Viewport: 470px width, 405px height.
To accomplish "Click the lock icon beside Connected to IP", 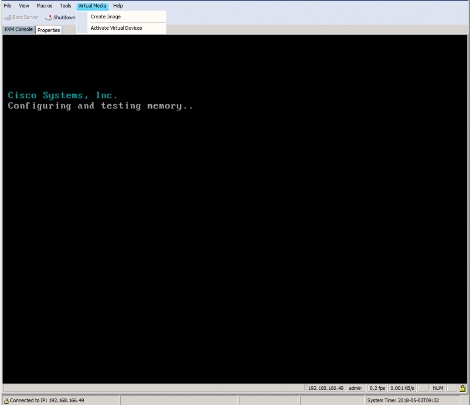I will (x=6, y=400).
